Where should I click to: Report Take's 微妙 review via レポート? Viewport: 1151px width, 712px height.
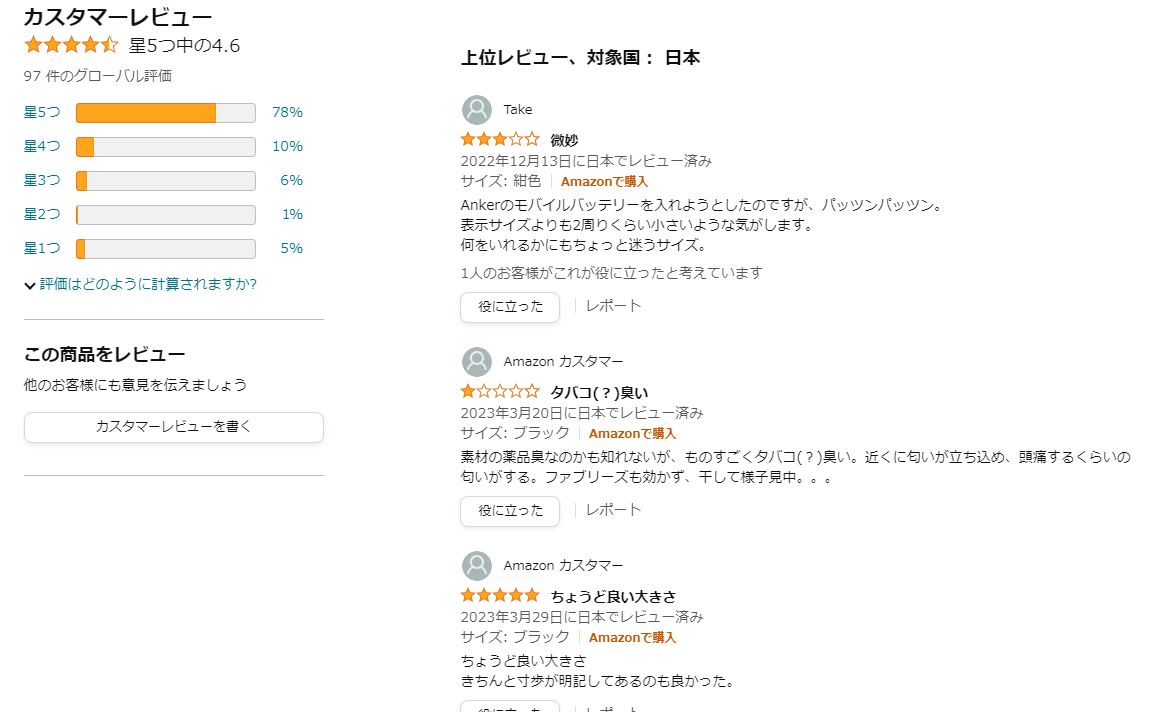click(613, 306)
